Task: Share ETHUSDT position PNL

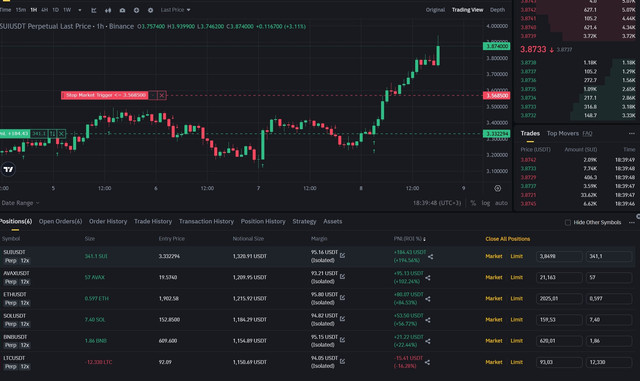Action: 428,299
